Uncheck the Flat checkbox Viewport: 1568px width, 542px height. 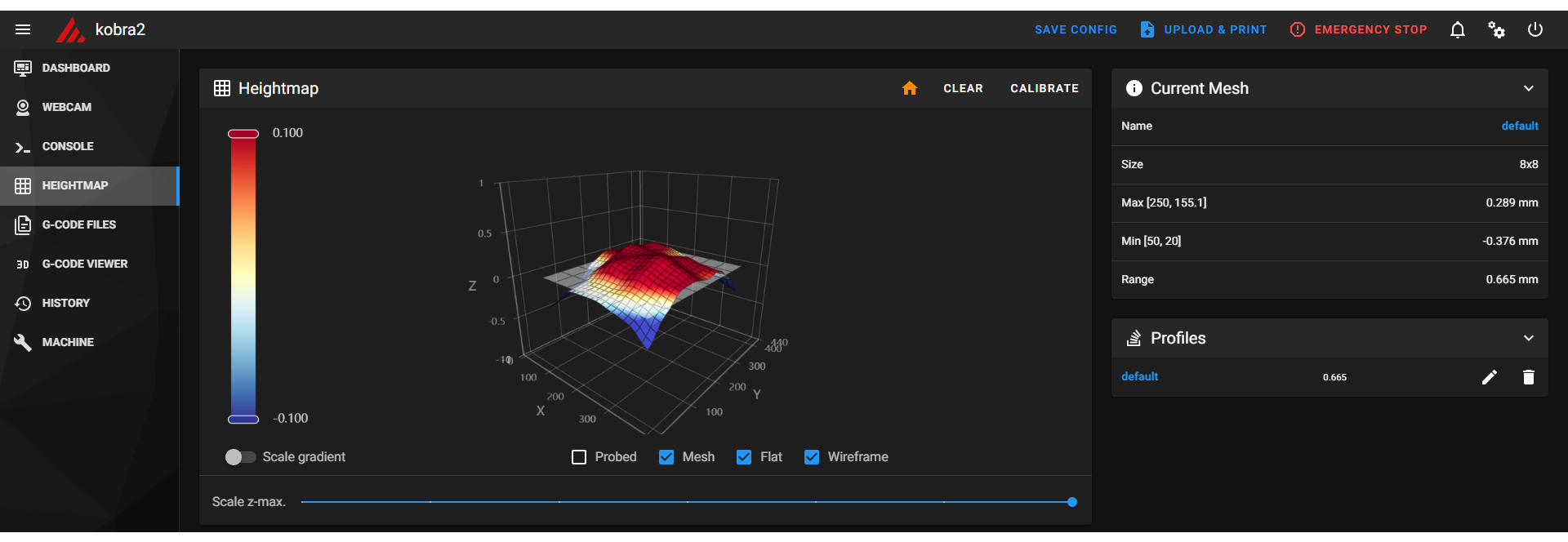744,457
